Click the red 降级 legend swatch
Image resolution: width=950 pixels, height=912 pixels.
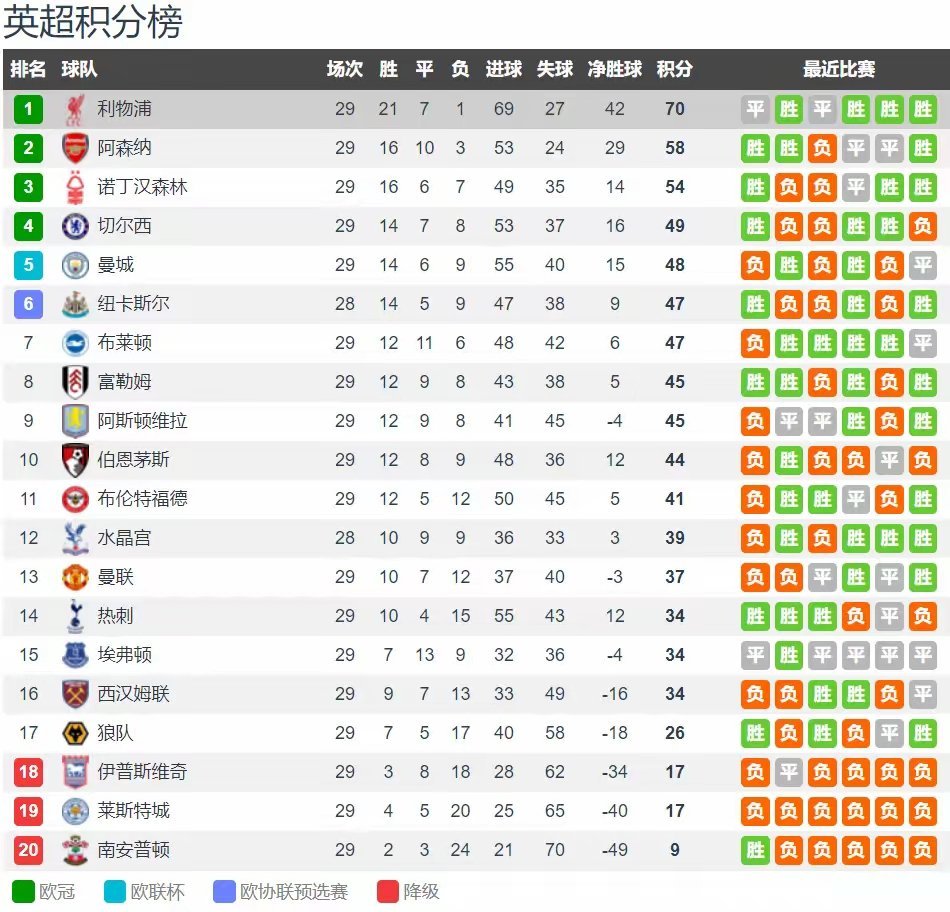point(388,891)
